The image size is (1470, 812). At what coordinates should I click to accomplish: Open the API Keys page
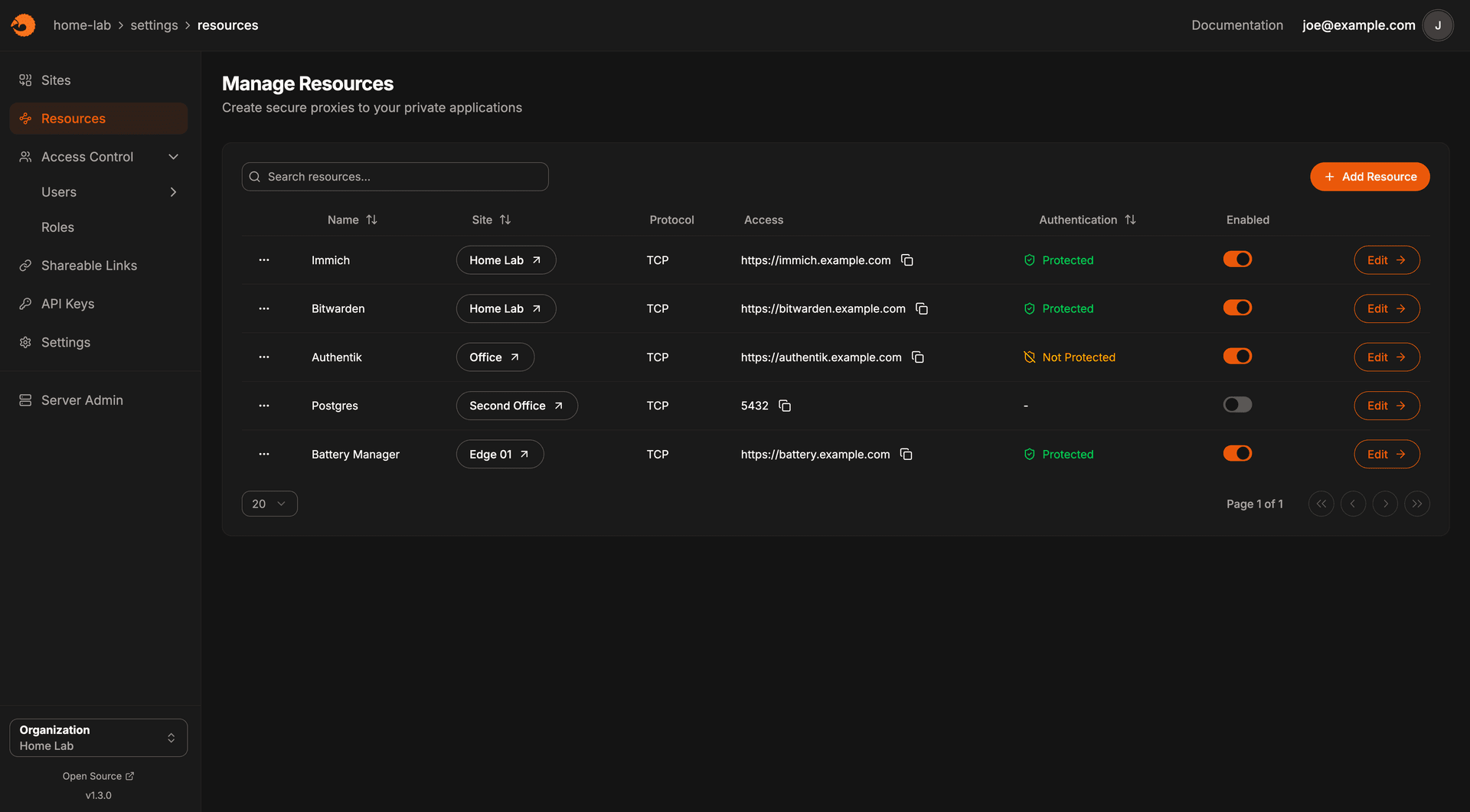coord(67,303)
